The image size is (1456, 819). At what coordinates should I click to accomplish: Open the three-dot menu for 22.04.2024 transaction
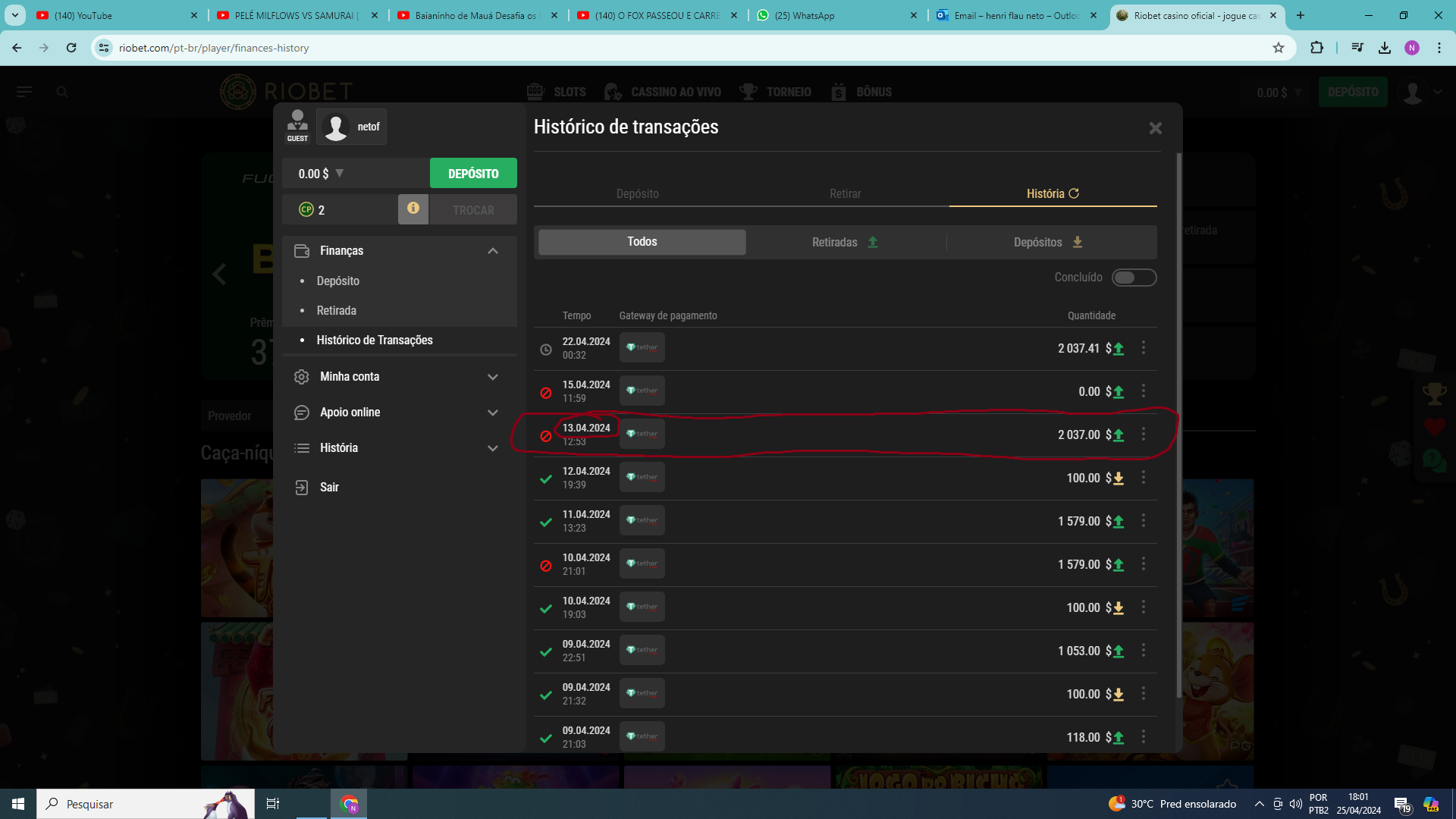(x=1144, y=348)
